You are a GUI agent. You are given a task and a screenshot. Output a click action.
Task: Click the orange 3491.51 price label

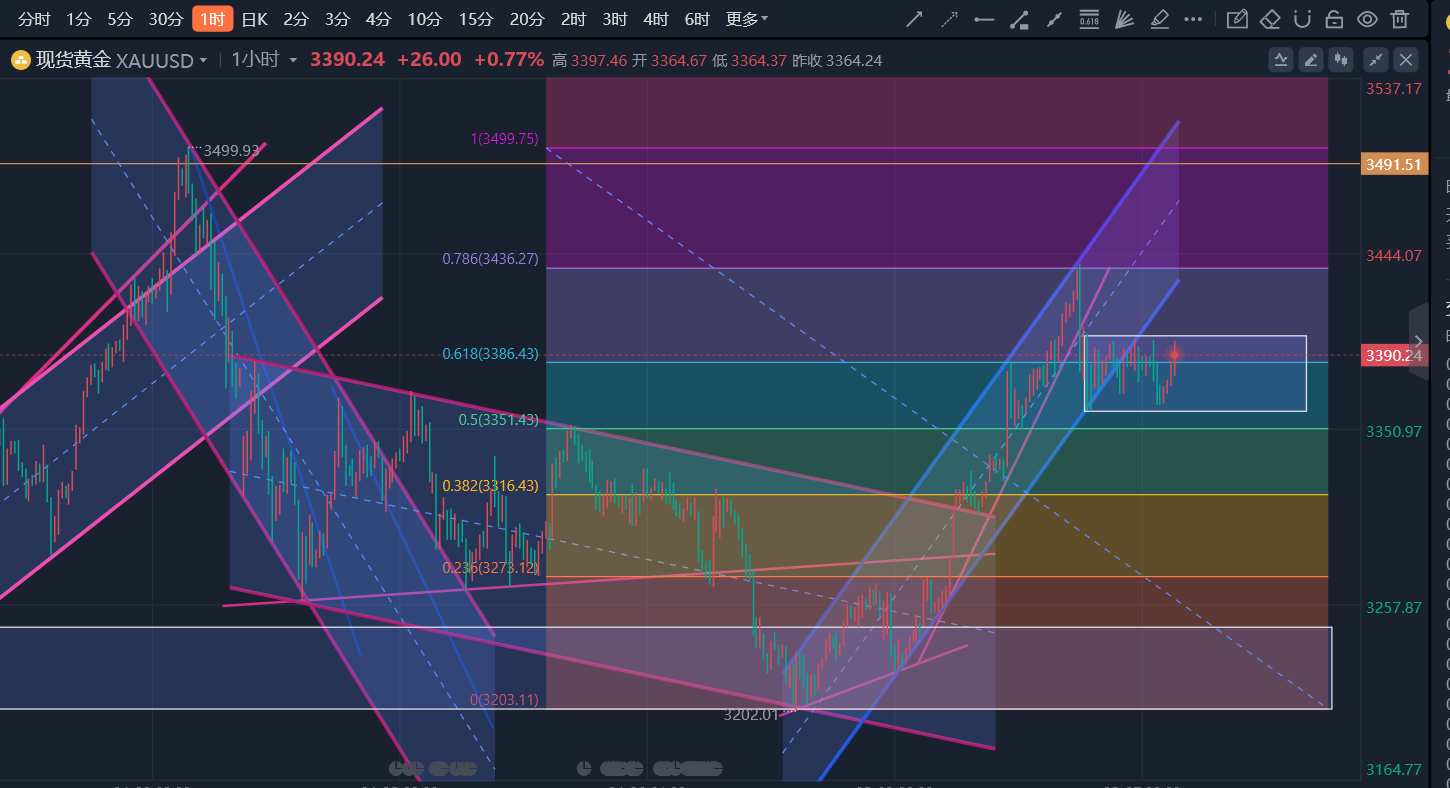pyautogui.click(x=1392, y=165)
